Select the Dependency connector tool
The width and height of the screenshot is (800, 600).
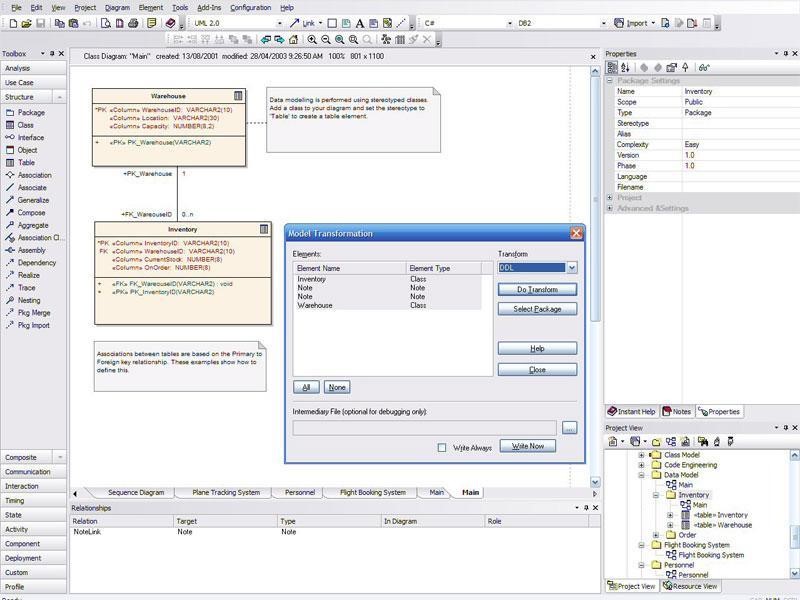(36, 263)
